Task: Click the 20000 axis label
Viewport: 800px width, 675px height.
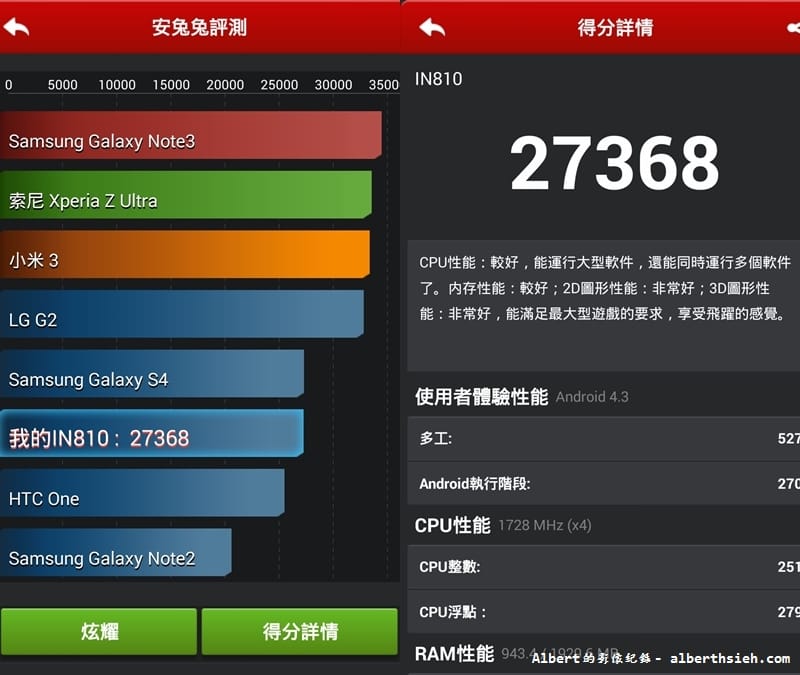Action: (x=225, y=85)
